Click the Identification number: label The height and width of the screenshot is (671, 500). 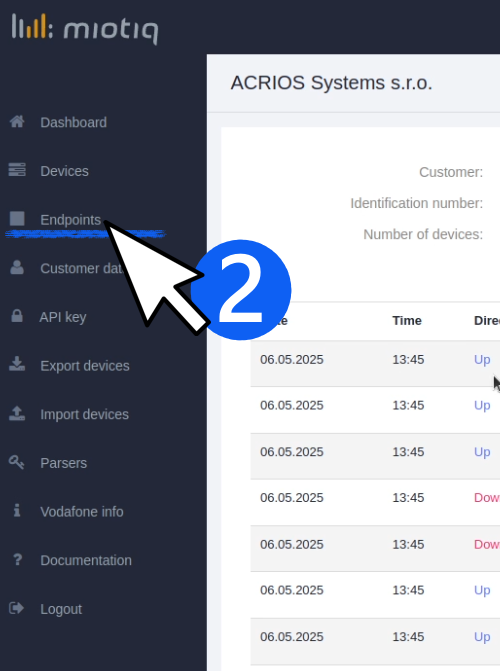tap(417, 203)
